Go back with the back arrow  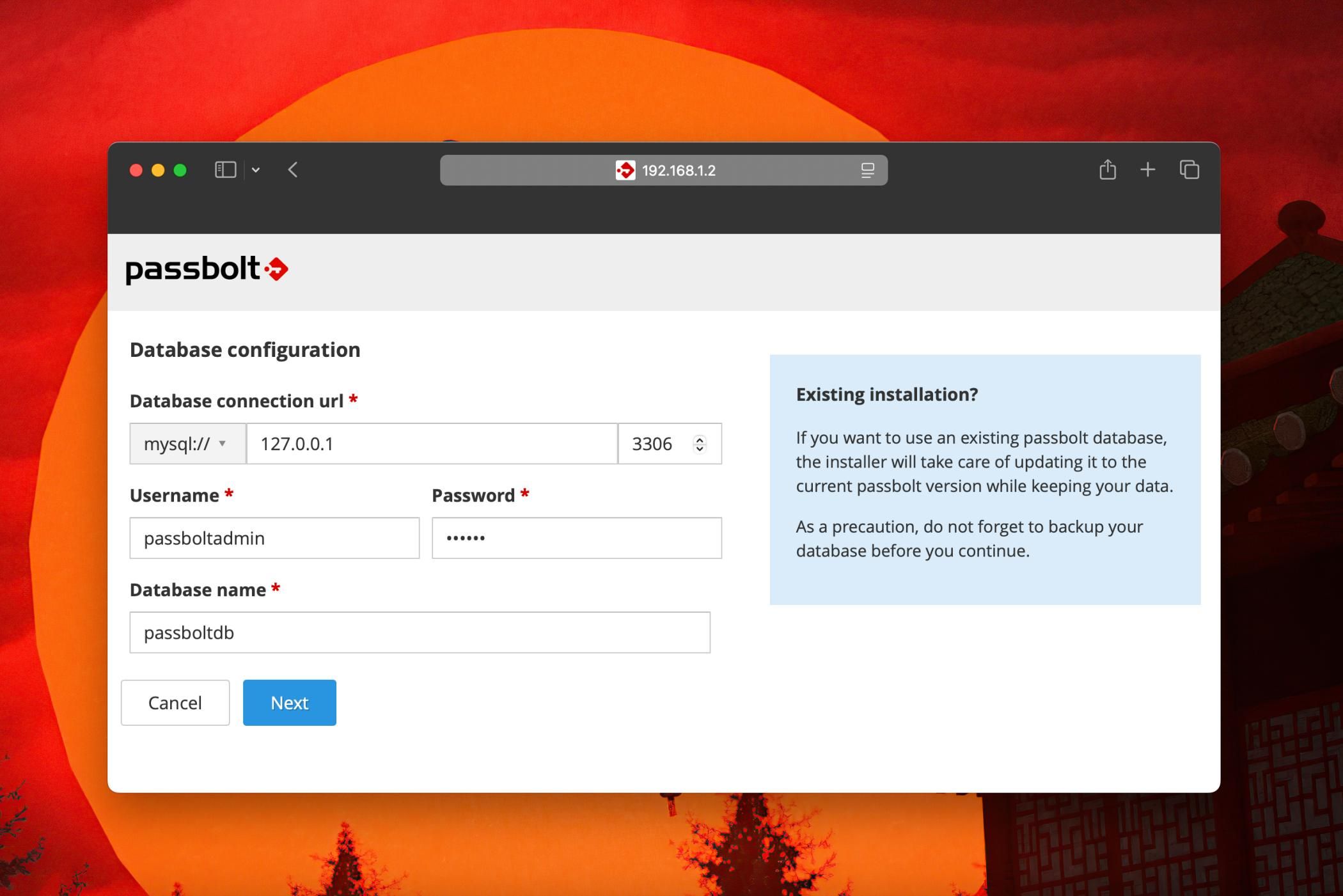coord(293,170)
